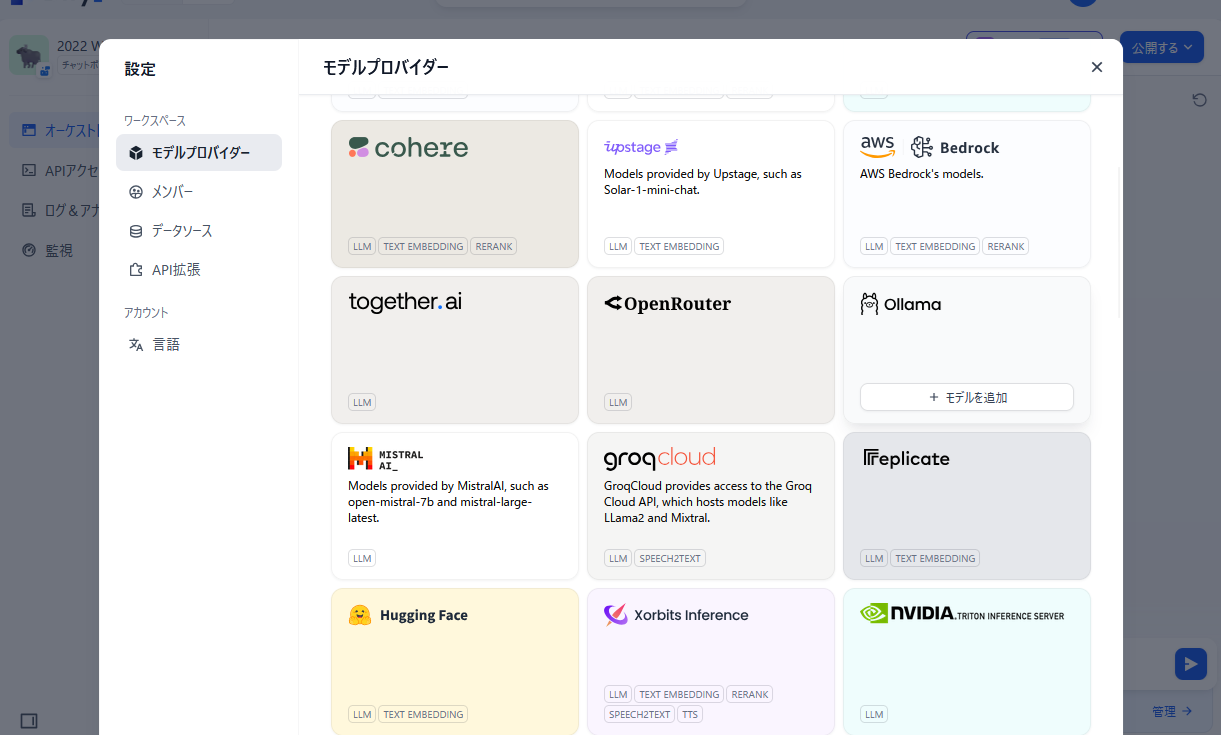
Task: Select the Xorbits Inference logo
Action: 676,615
